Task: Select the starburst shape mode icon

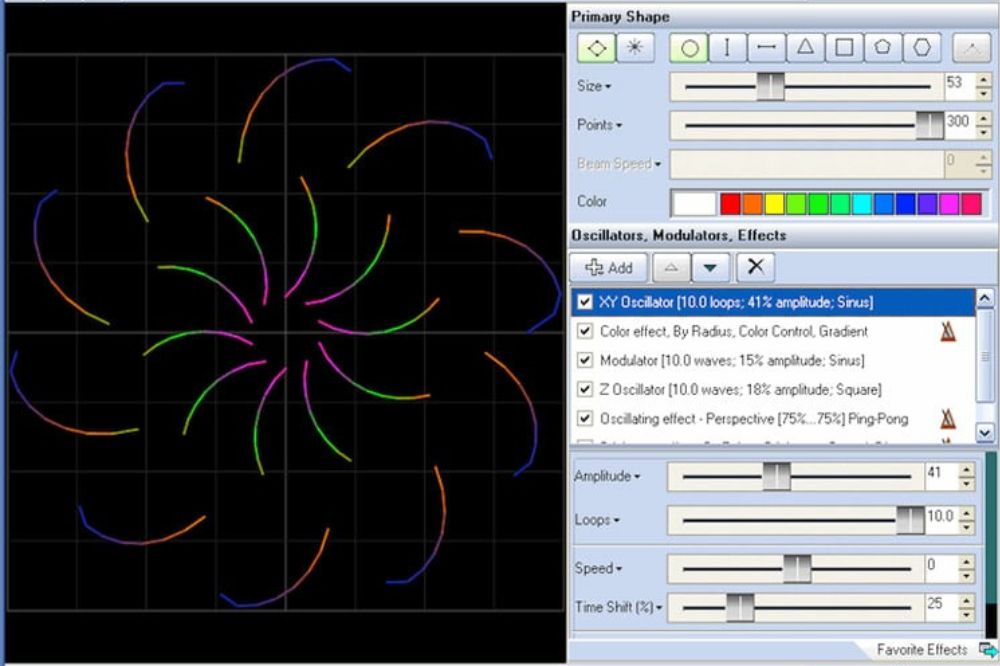Action: click(x=635, y=48)
